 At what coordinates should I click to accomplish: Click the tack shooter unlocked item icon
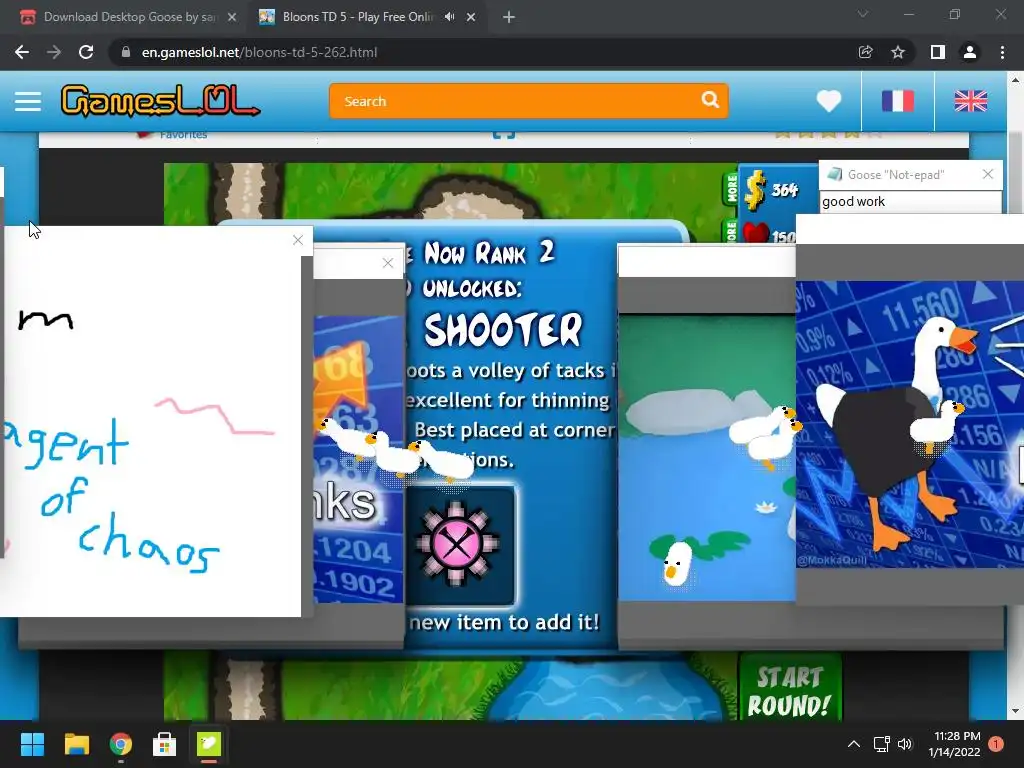pyautogui.click(x=458, y=545)
